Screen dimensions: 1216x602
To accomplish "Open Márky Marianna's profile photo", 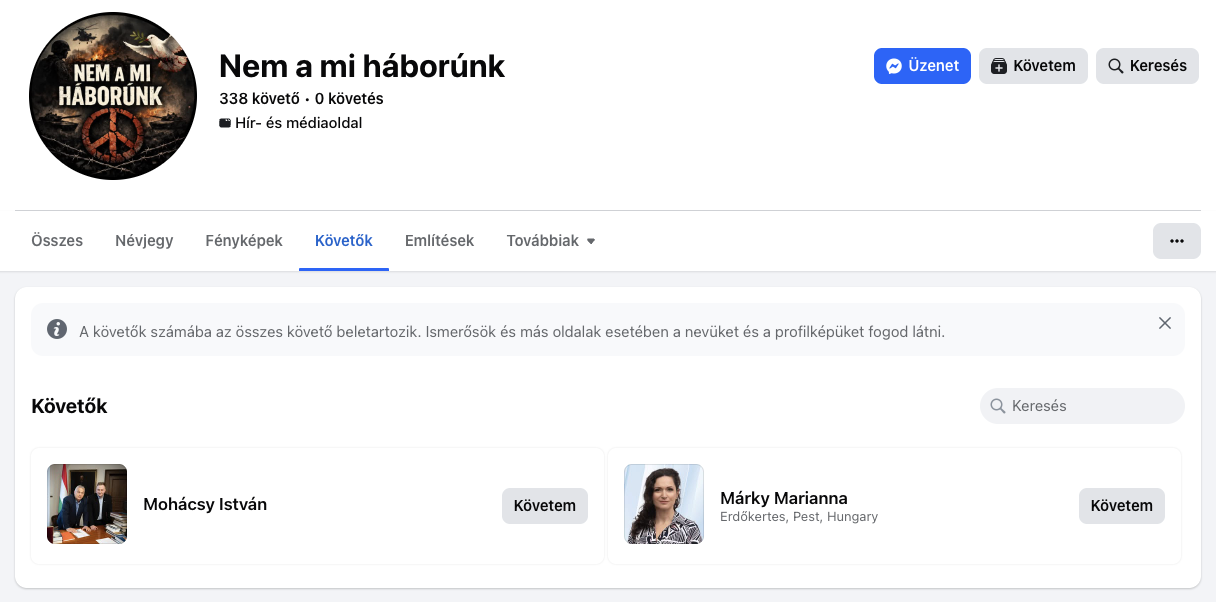I will [x=664, y=504].
